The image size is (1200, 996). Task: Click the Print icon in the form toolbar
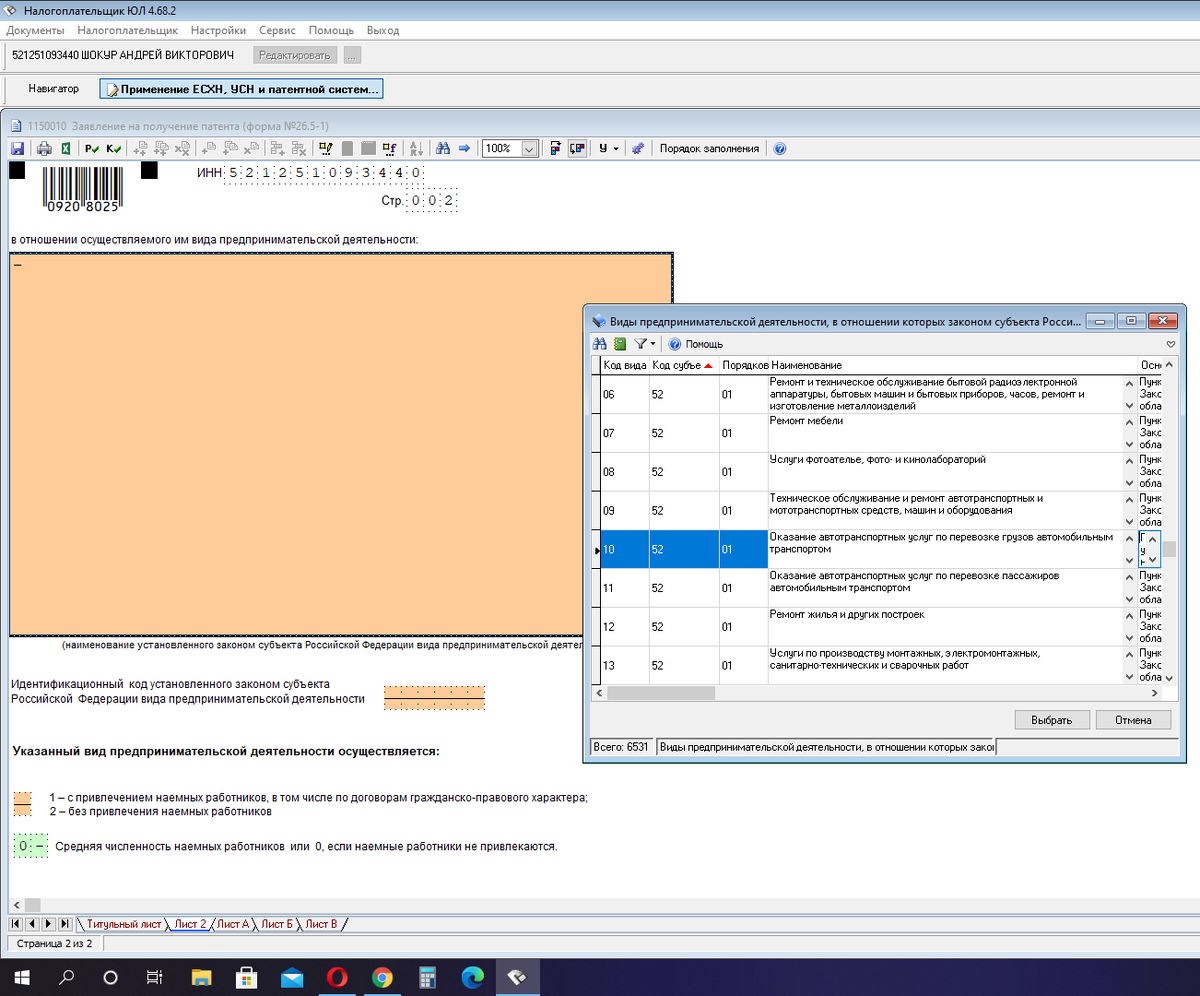(44, 148)
